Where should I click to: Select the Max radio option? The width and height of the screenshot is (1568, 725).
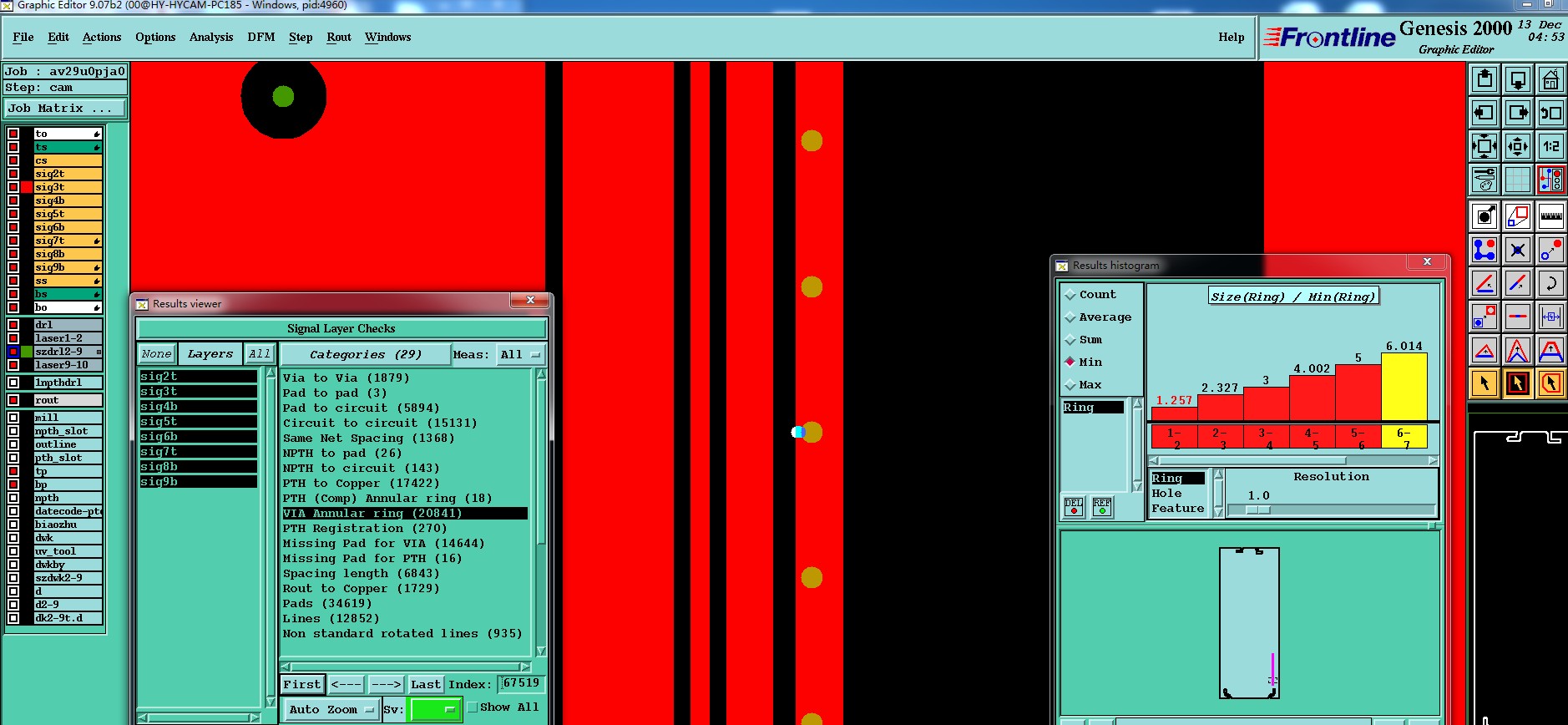(1070, 385)
